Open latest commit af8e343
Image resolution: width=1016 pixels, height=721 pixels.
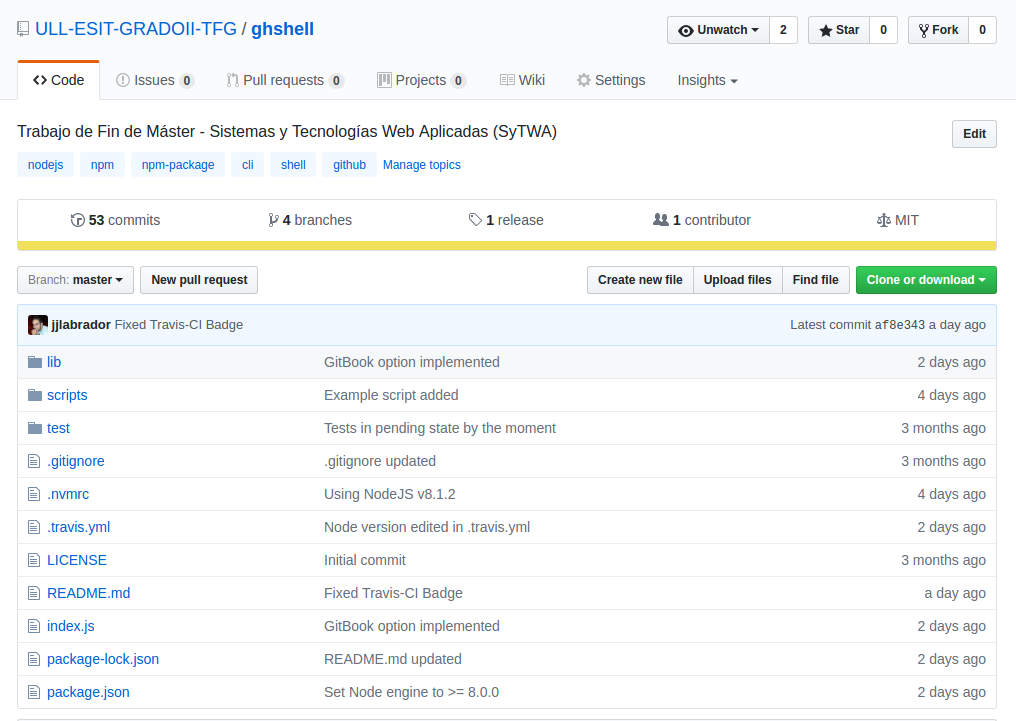[x=899, y=325]
